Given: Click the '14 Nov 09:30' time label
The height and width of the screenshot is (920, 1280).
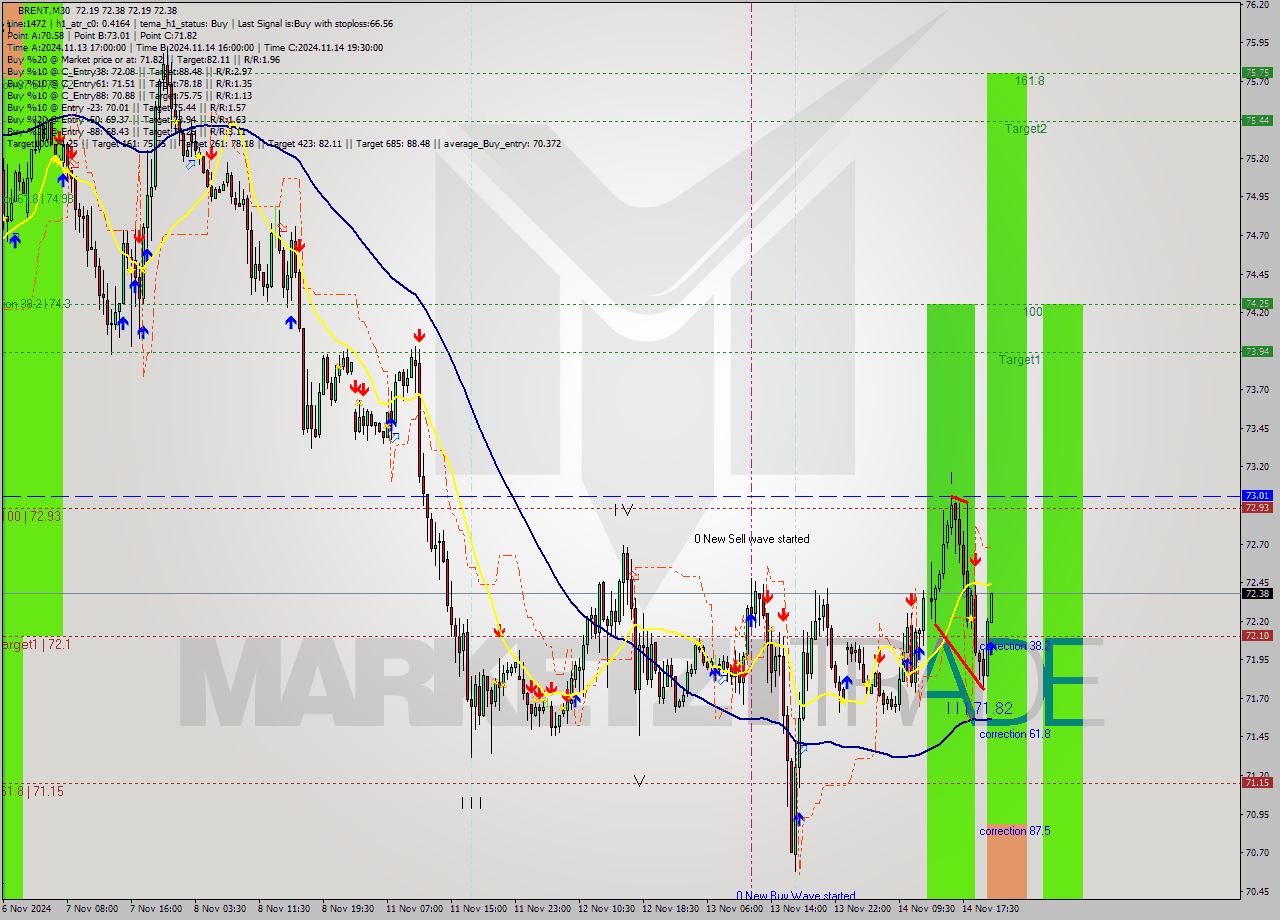Looking at the screenshot, I should [x=925, y=909].
